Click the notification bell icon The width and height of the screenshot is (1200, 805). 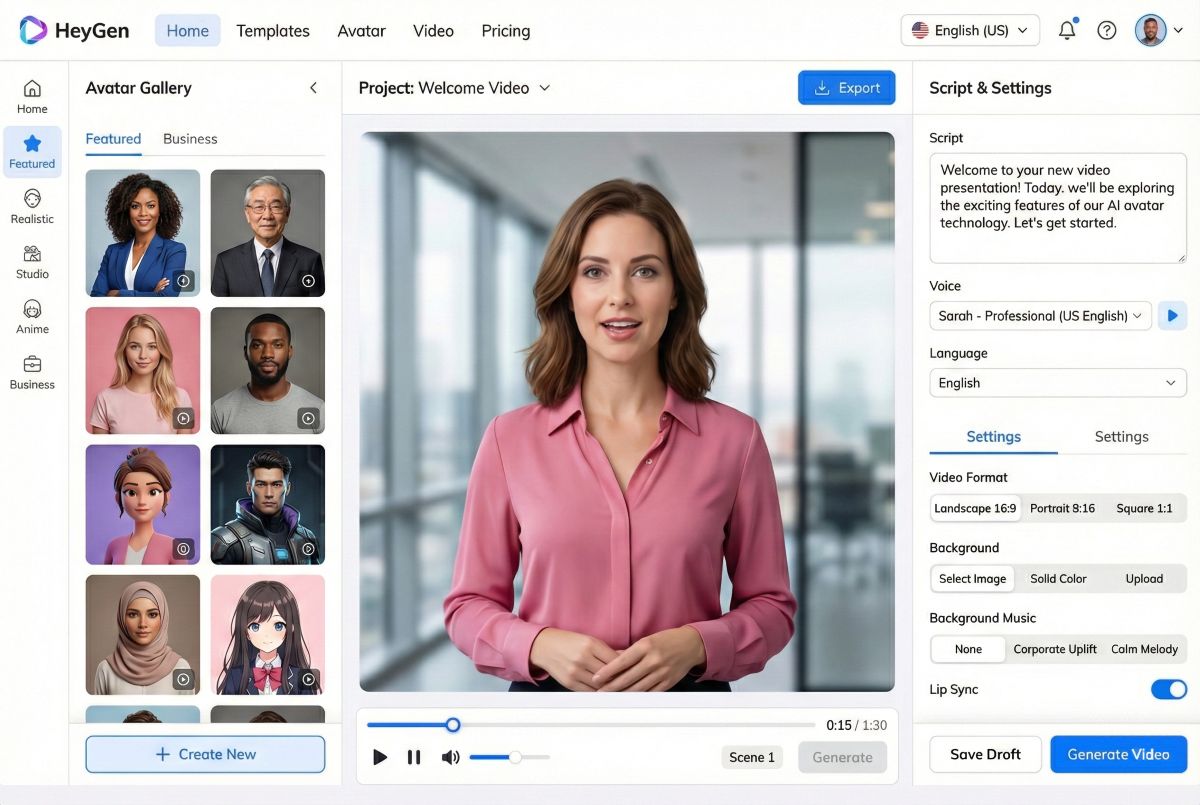(x=1066, y=30)
